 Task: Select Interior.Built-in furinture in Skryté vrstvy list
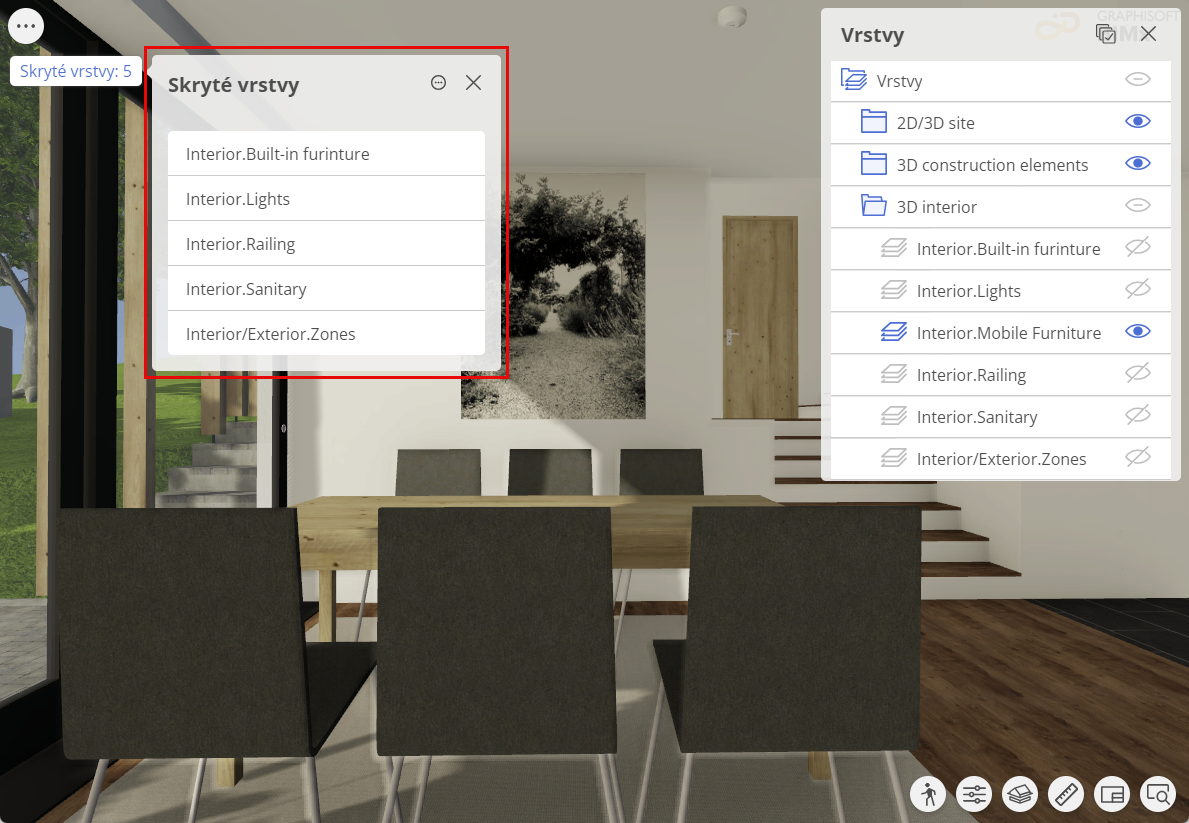(x=326, y=154)
